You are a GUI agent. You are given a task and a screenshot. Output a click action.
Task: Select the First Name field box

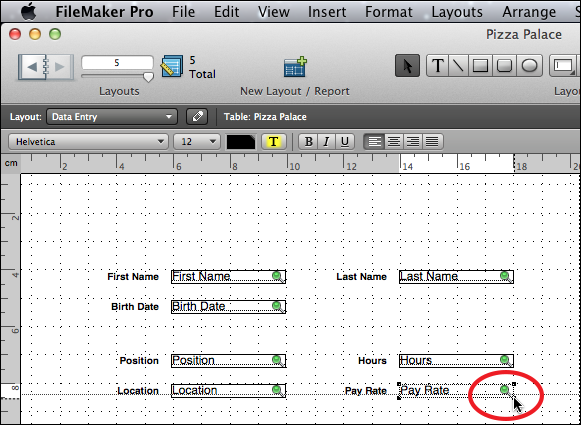coord(228,277)
